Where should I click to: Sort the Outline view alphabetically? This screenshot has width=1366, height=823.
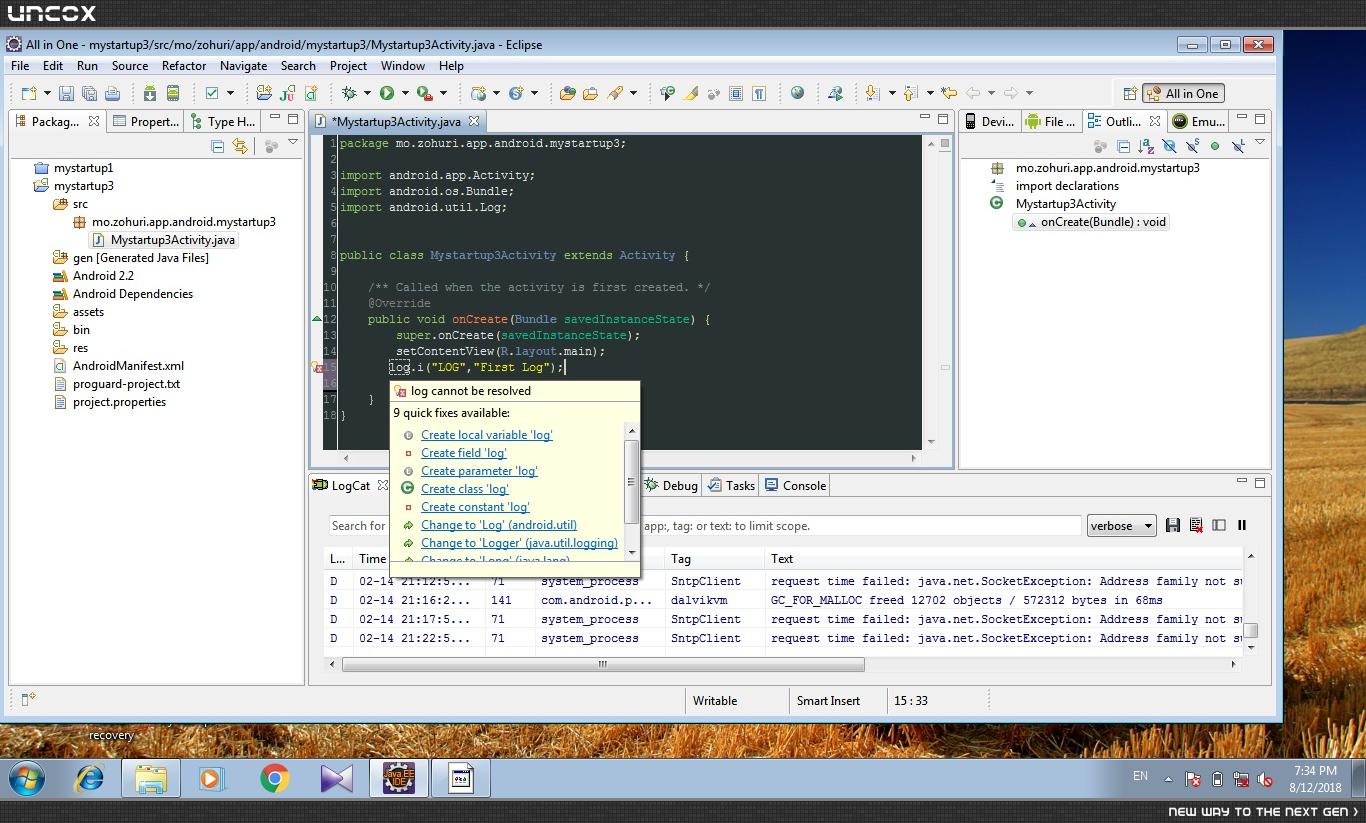pyautogui.click(x=1146, y=146)
